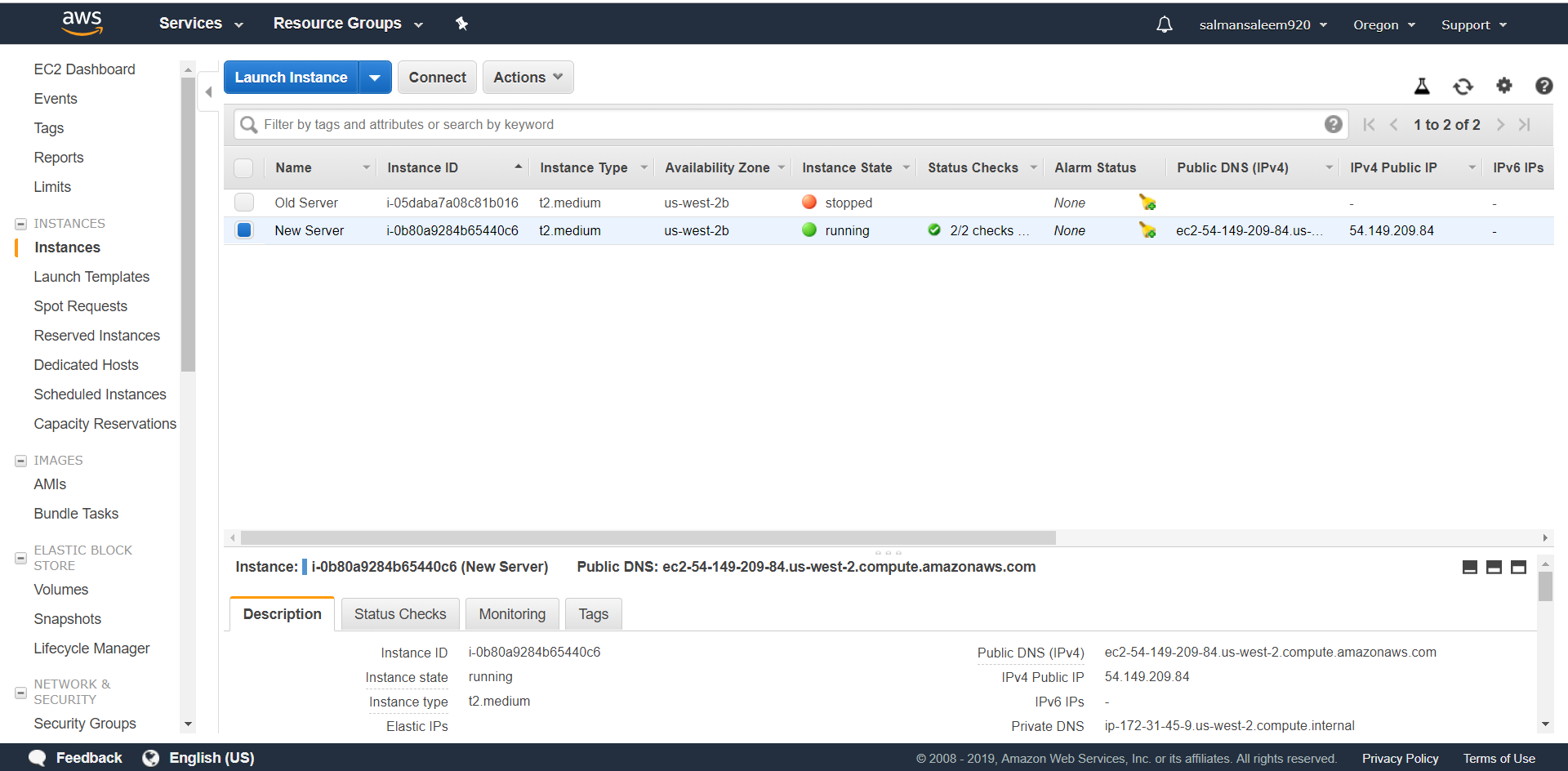Go to Security Groups in sidebar
This screenshot has height=771, width=1568.
[85, 724]
